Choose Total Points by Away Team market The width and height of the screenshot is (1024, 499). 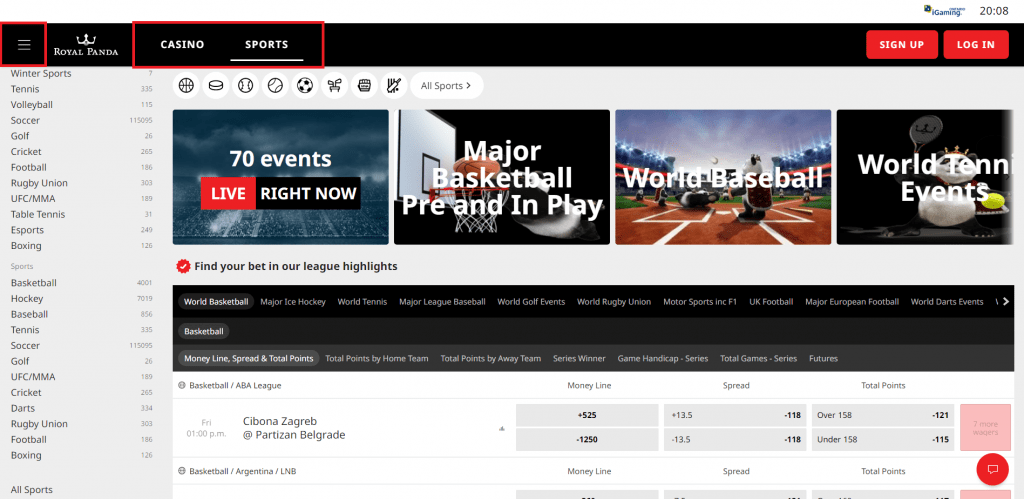(x=491, y=358)
